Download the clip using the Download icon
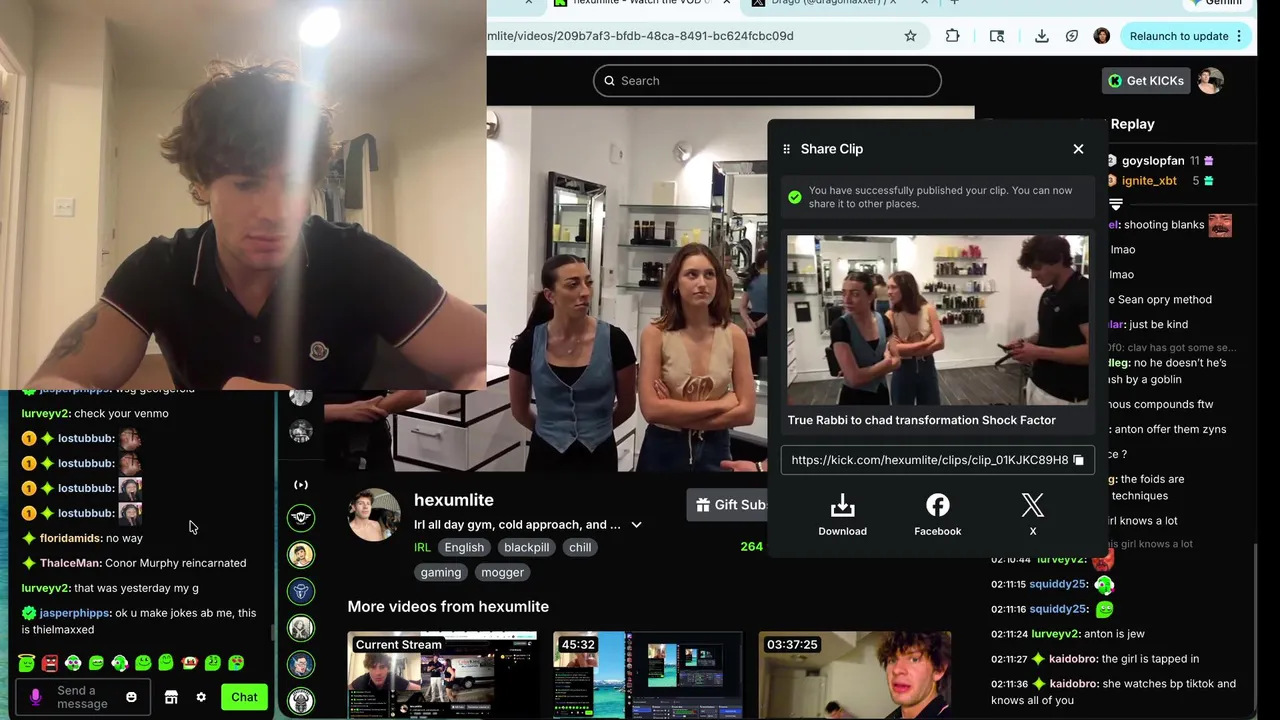Viewport: 1280px width, 720px height. pos(842,515)
